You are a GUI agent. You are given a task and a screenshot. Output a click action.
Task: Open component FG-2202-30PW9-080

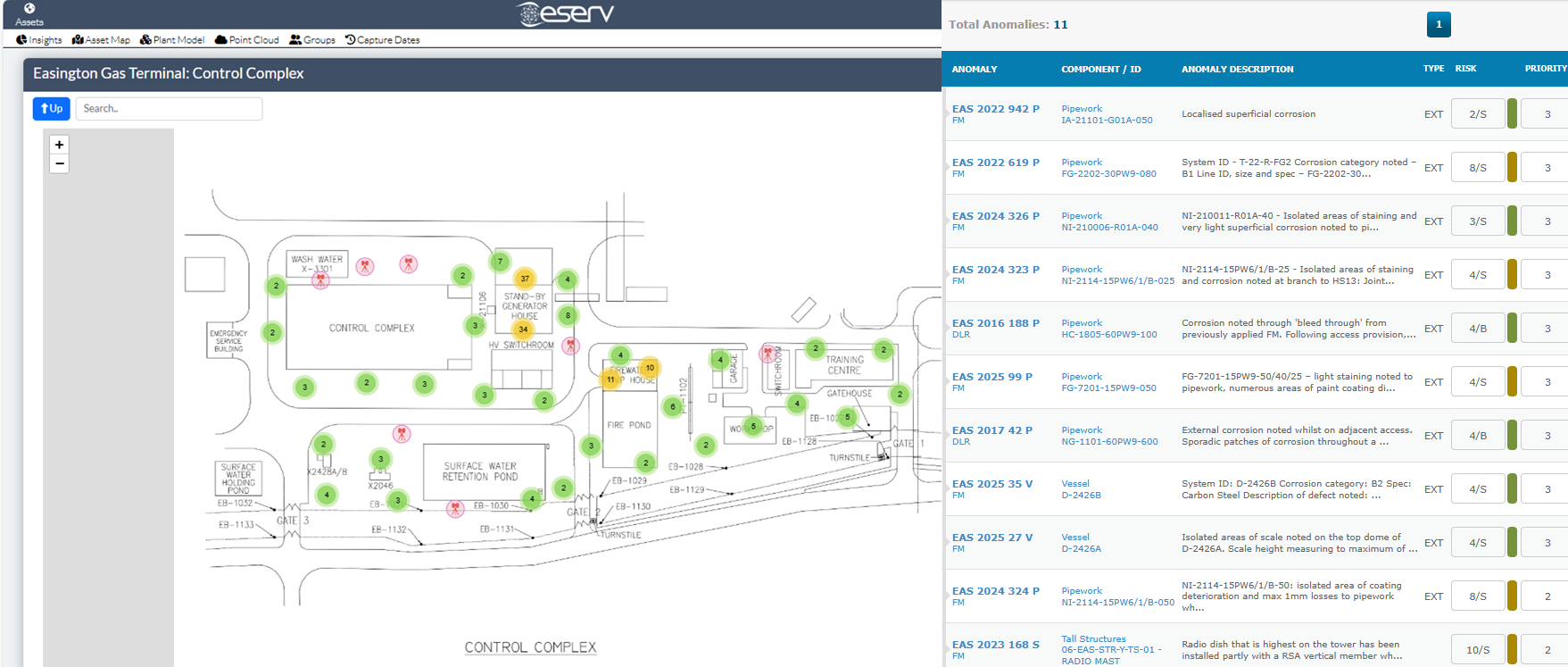coord(1108,174)
